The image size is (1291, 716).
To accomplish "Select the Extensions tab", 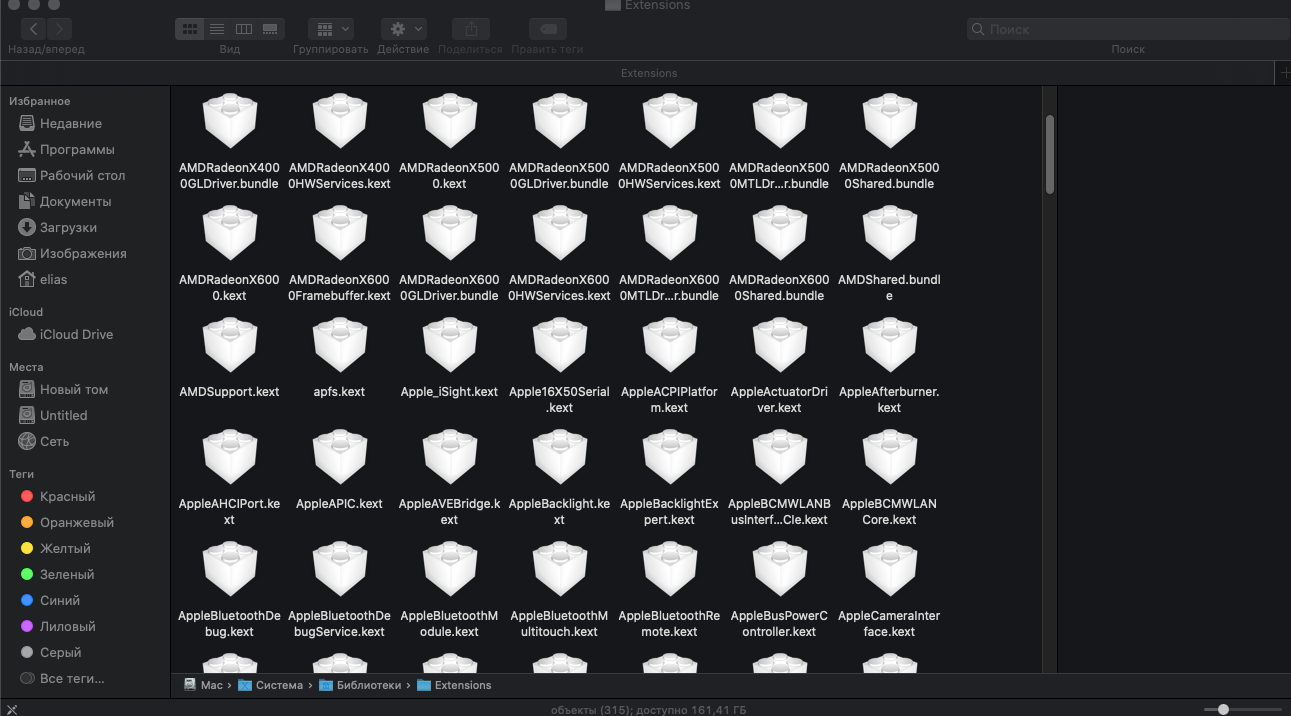I will [648, 73].
